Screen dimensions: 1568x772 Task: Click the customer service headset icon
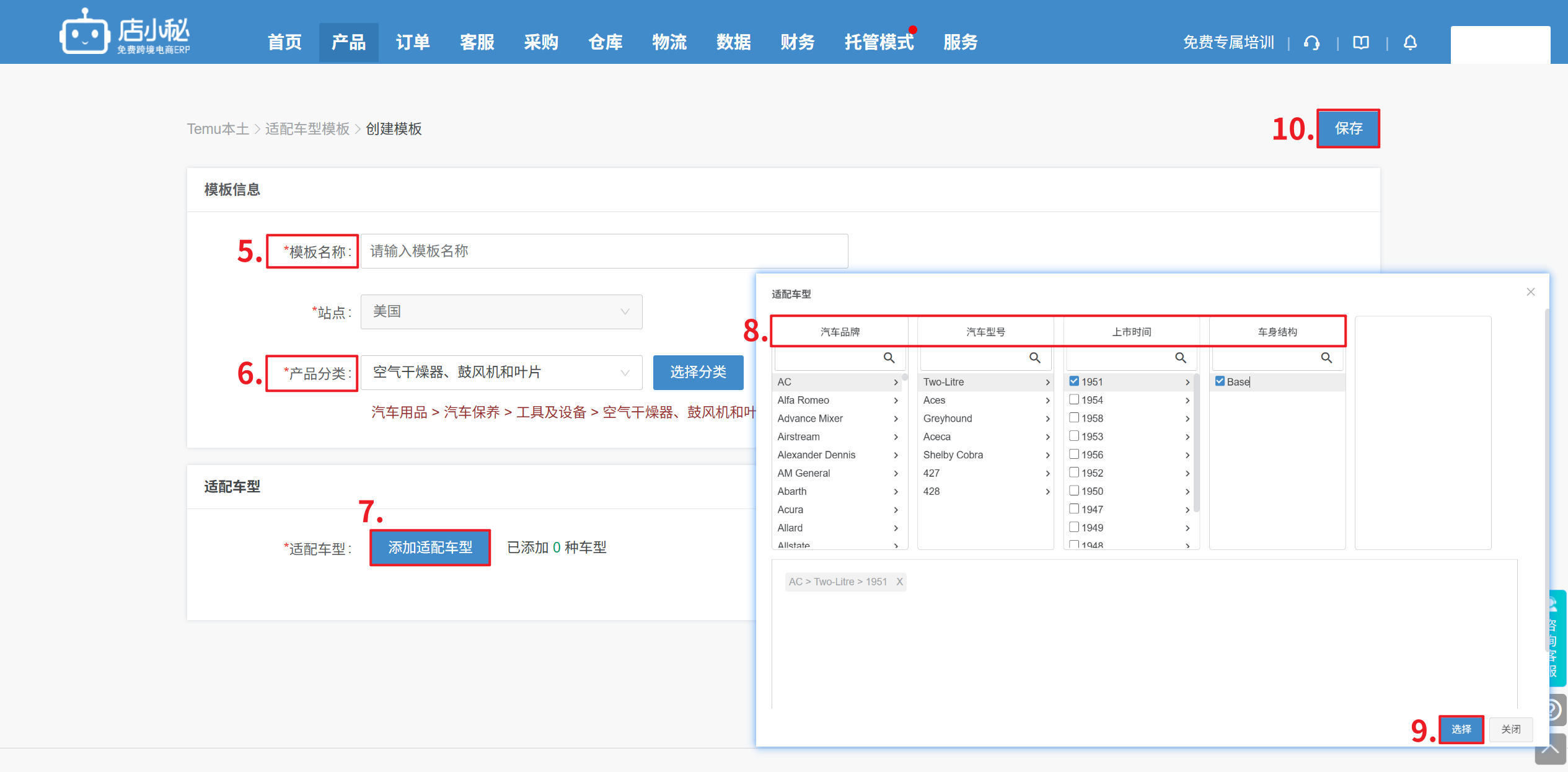coord(1311,43)
